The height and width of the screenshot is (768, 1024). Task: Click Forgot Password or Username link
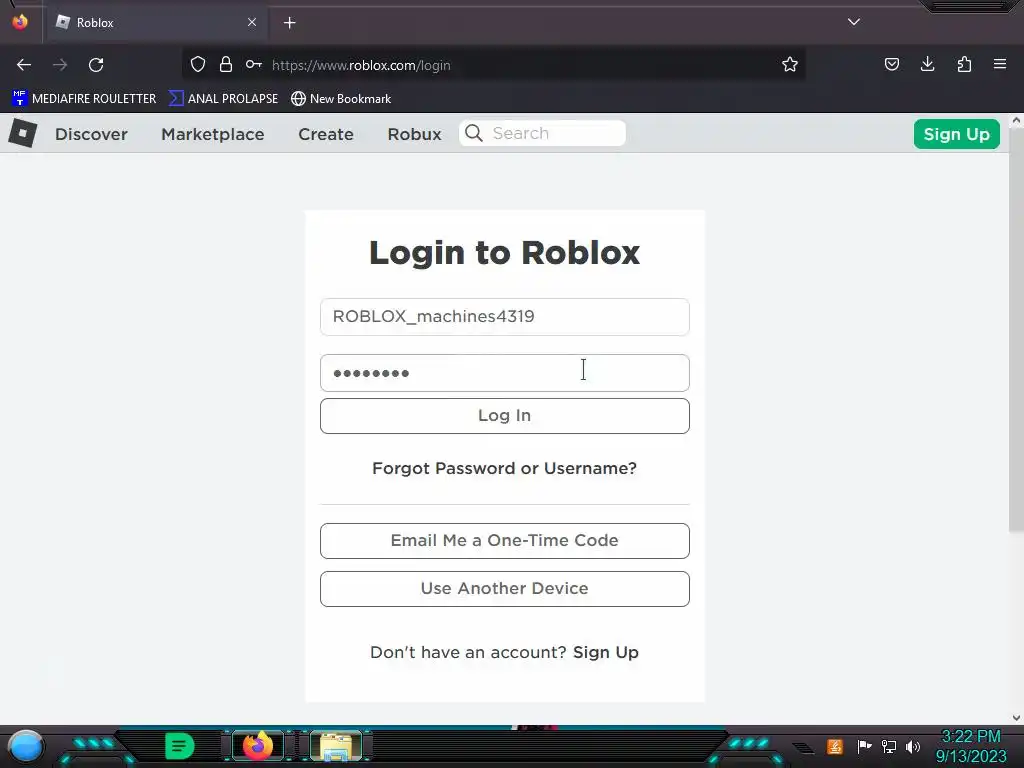point(504,468)
